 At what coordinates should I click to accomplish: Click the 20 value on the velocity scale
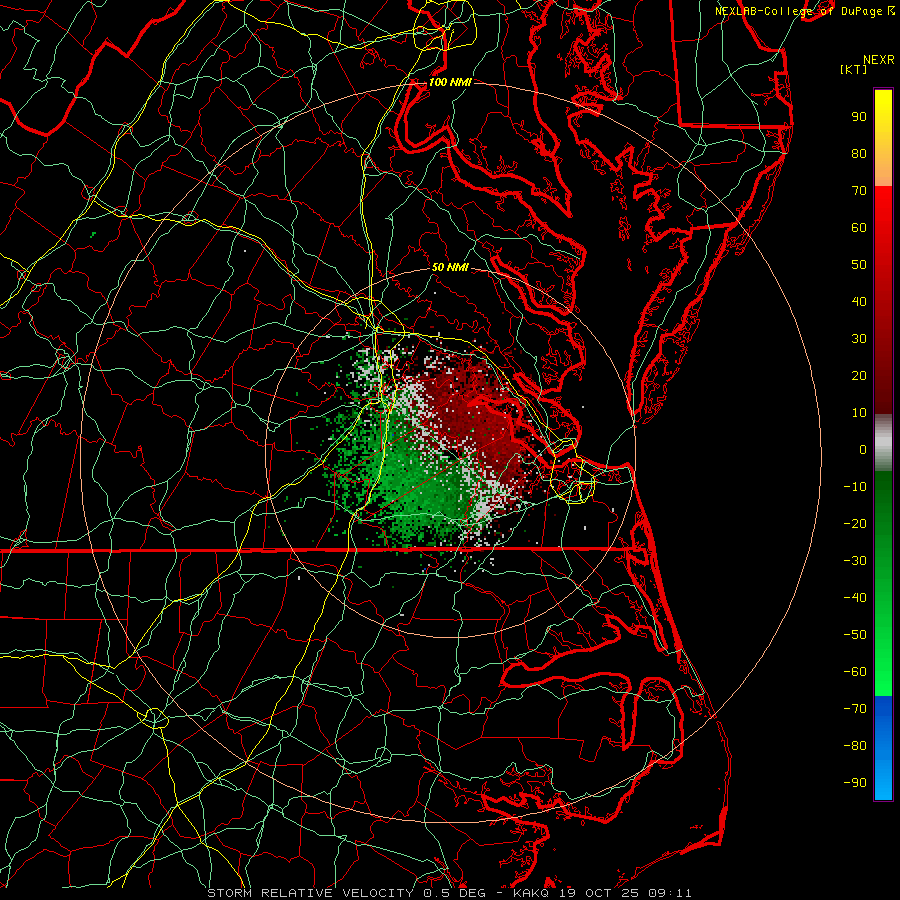tap(859, 376)
